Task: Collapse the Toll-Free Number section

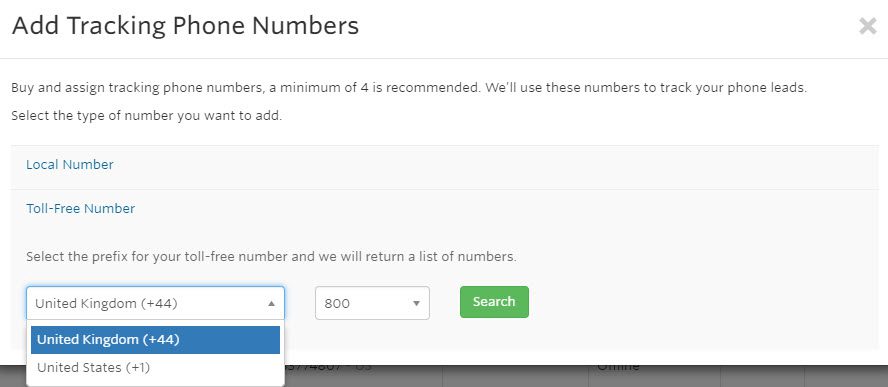Action: [x=80, y=209]
